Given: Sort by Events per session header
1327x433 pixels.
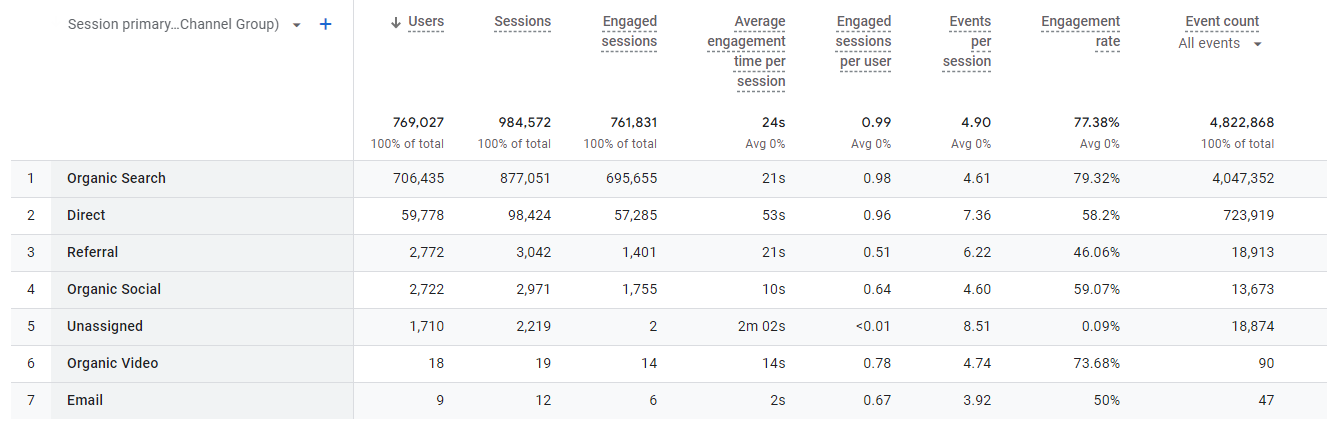Looking at the screenshot, I should [966, 42].
